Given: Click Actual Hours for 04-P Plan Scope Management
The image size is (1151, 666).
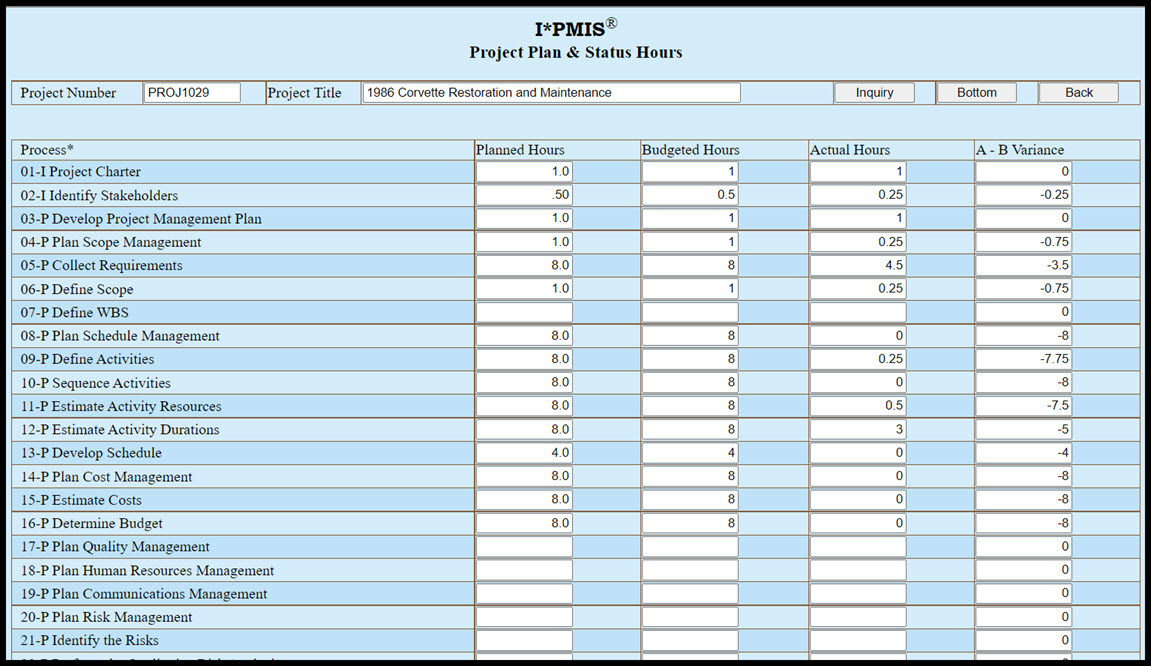Looking at the screenshot, I should pyautogui.click(x=857, y=242).
